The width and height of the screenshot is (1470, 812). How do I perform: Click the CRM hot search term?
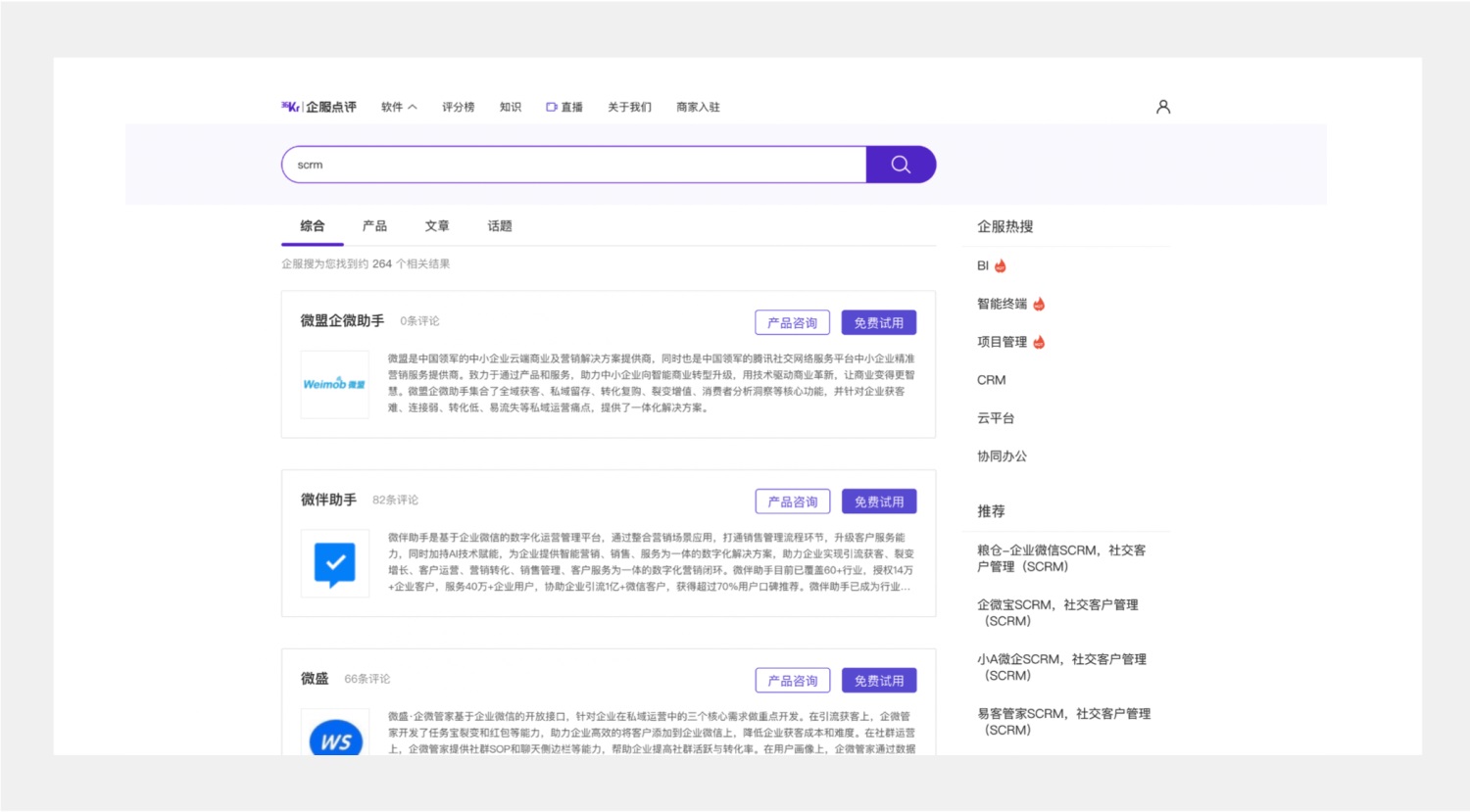pyautogui.click(x=991, y=380)
